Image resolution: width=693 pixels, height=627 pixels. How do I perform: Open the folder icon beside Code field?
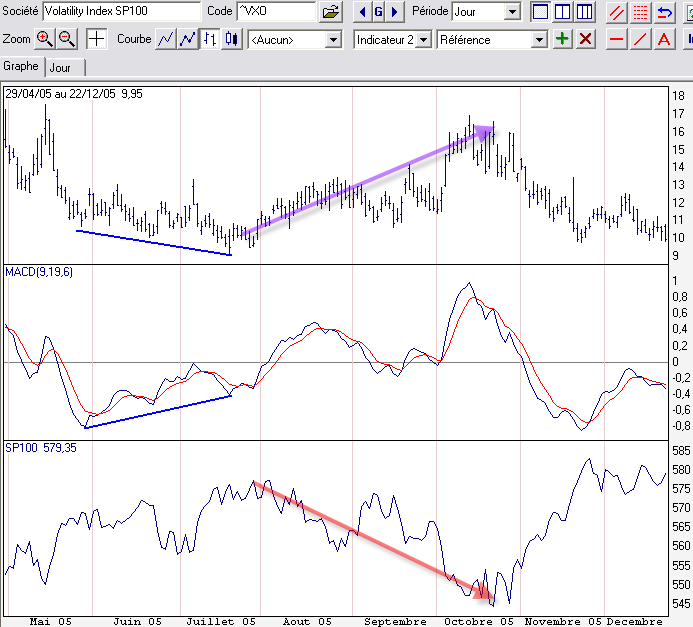(331, 12)
